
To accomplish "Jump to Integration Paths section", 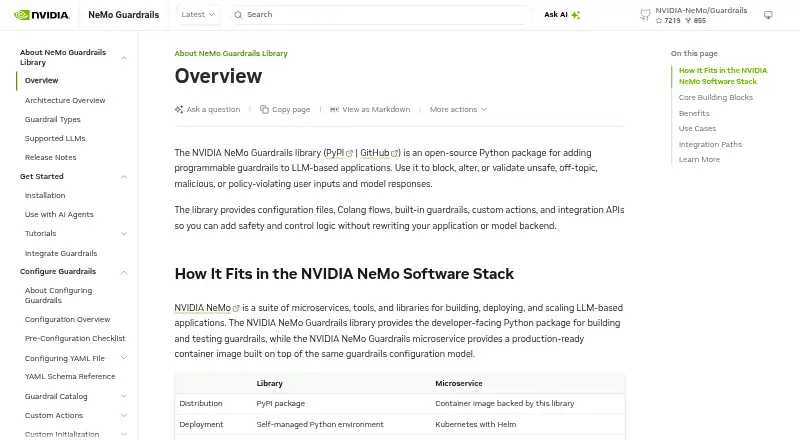I will 710,144.
